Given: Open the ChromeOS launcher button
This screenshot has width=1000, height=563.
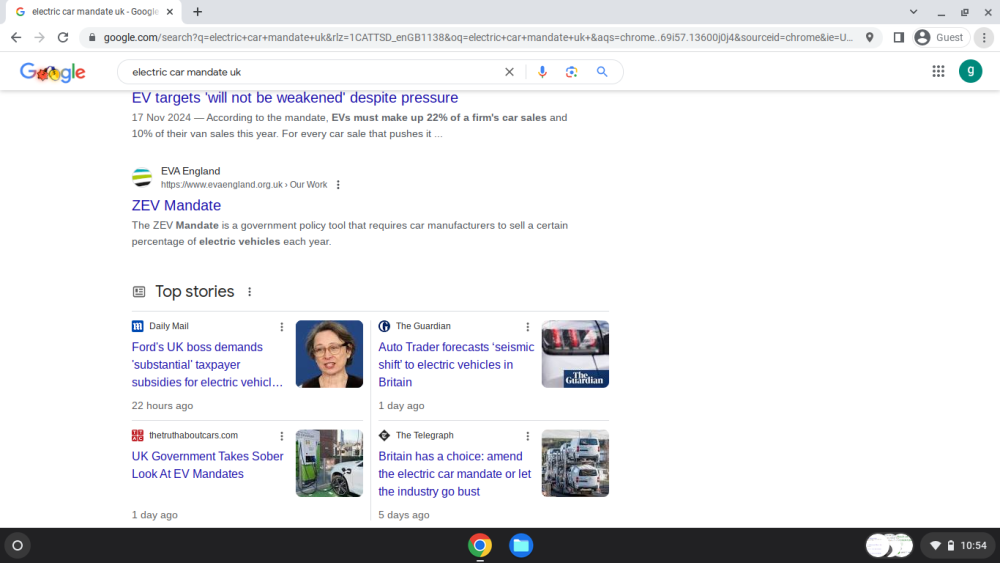Looking at the screenshot, I should (x=18, y=546).
